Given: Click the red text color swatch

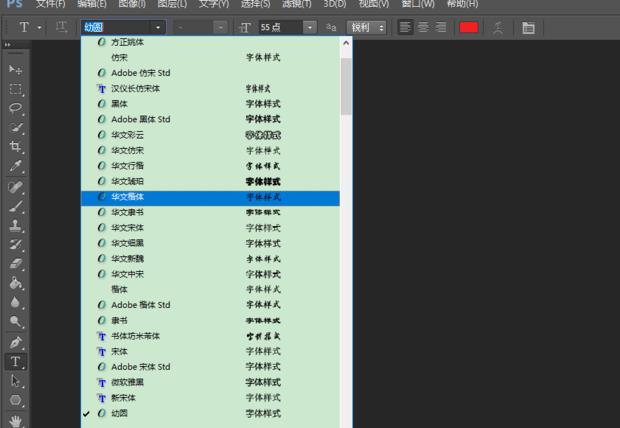Looking at the screenshot, I should click(x=469, y=27).
